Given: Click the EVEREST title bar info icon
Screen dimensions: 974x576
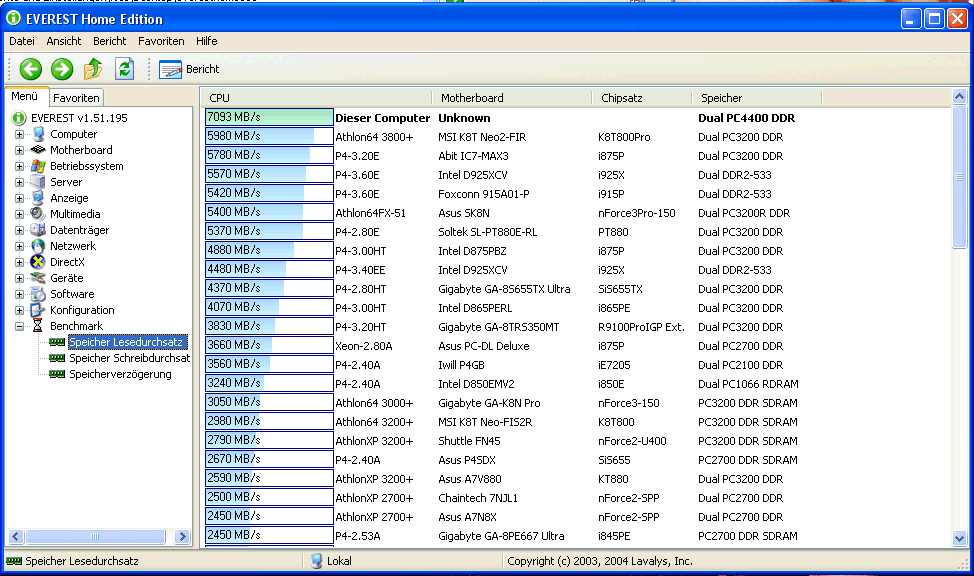Looking at the screenshot, I should (14, 19).
